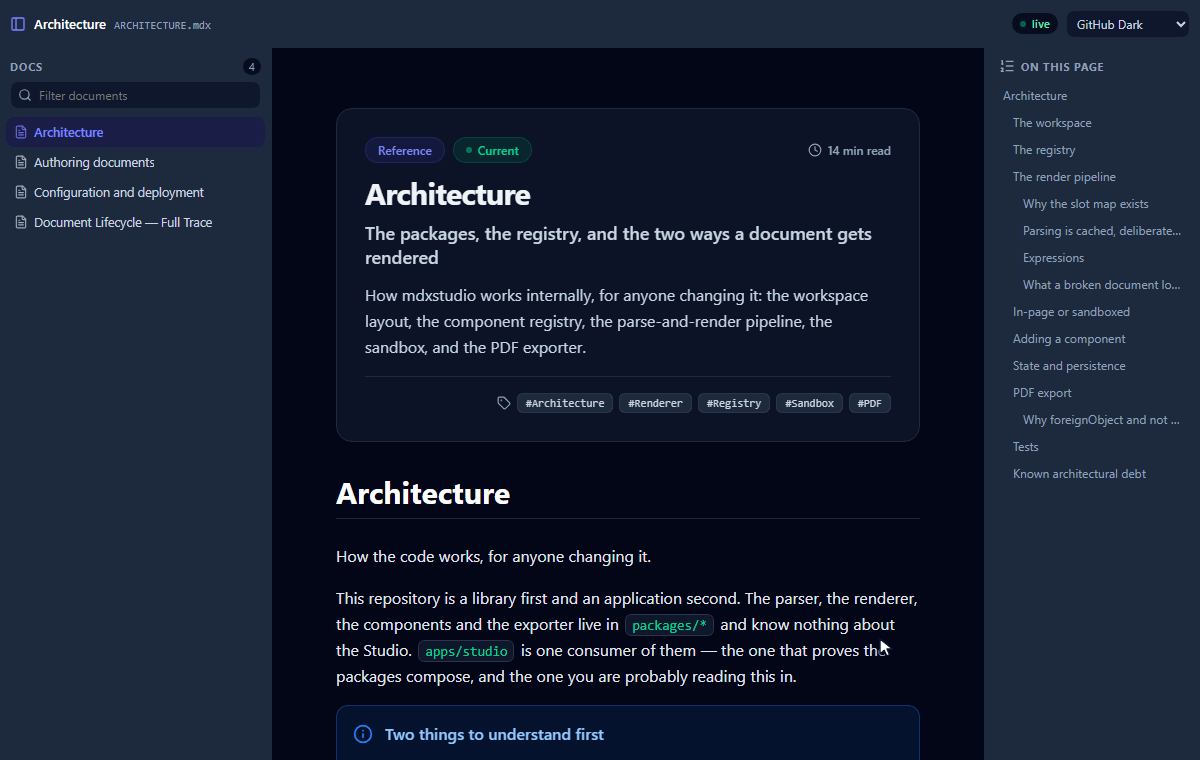Jump to Adding a component section
Viewport: 1200px width, 760px height.
[x=1069, y=339]
